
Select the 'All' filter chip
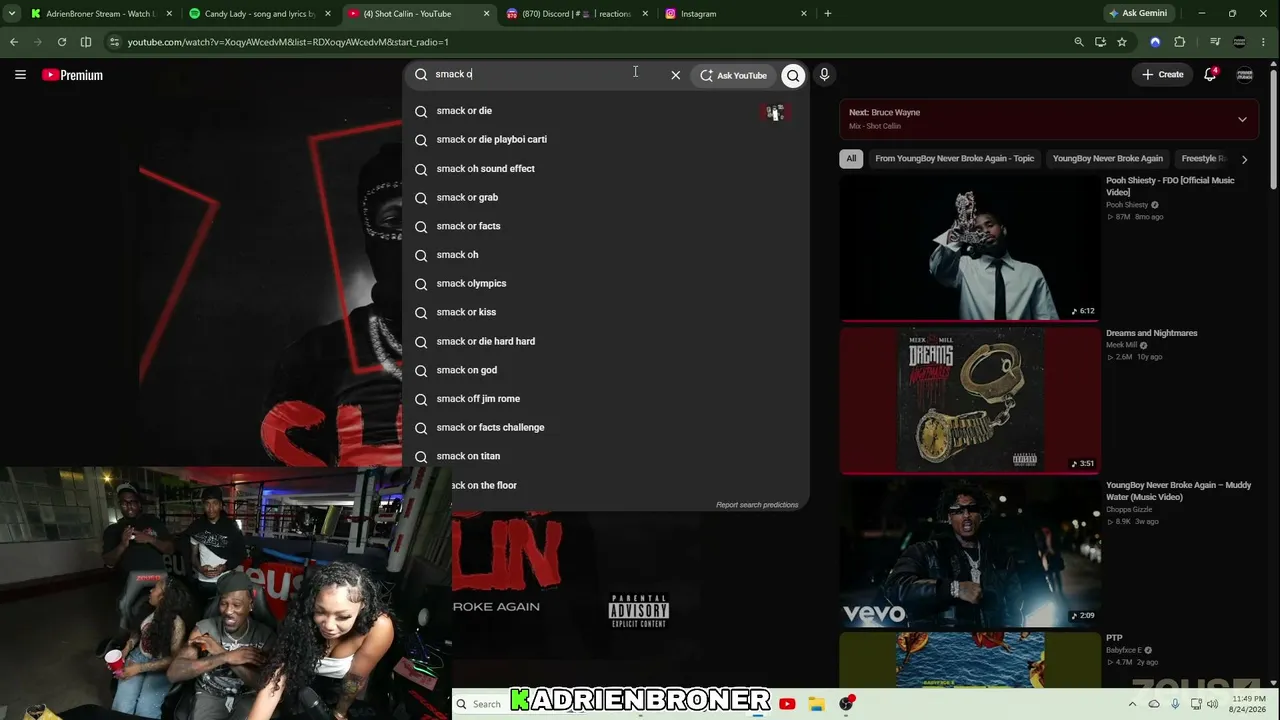point(851,159)
